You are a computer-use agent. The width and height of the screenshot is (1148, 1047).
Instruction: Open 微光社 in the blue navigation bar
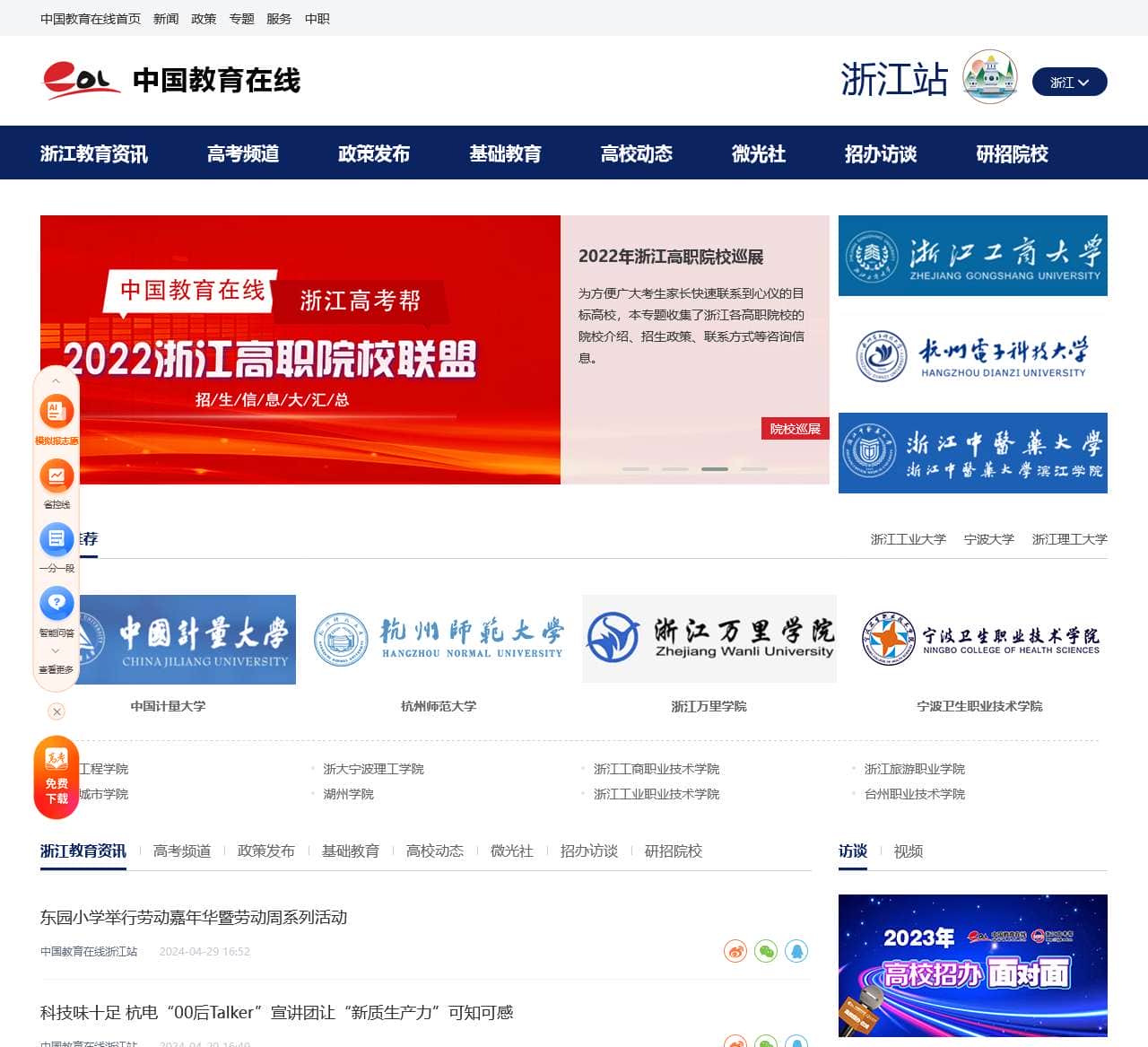(759, 153)
